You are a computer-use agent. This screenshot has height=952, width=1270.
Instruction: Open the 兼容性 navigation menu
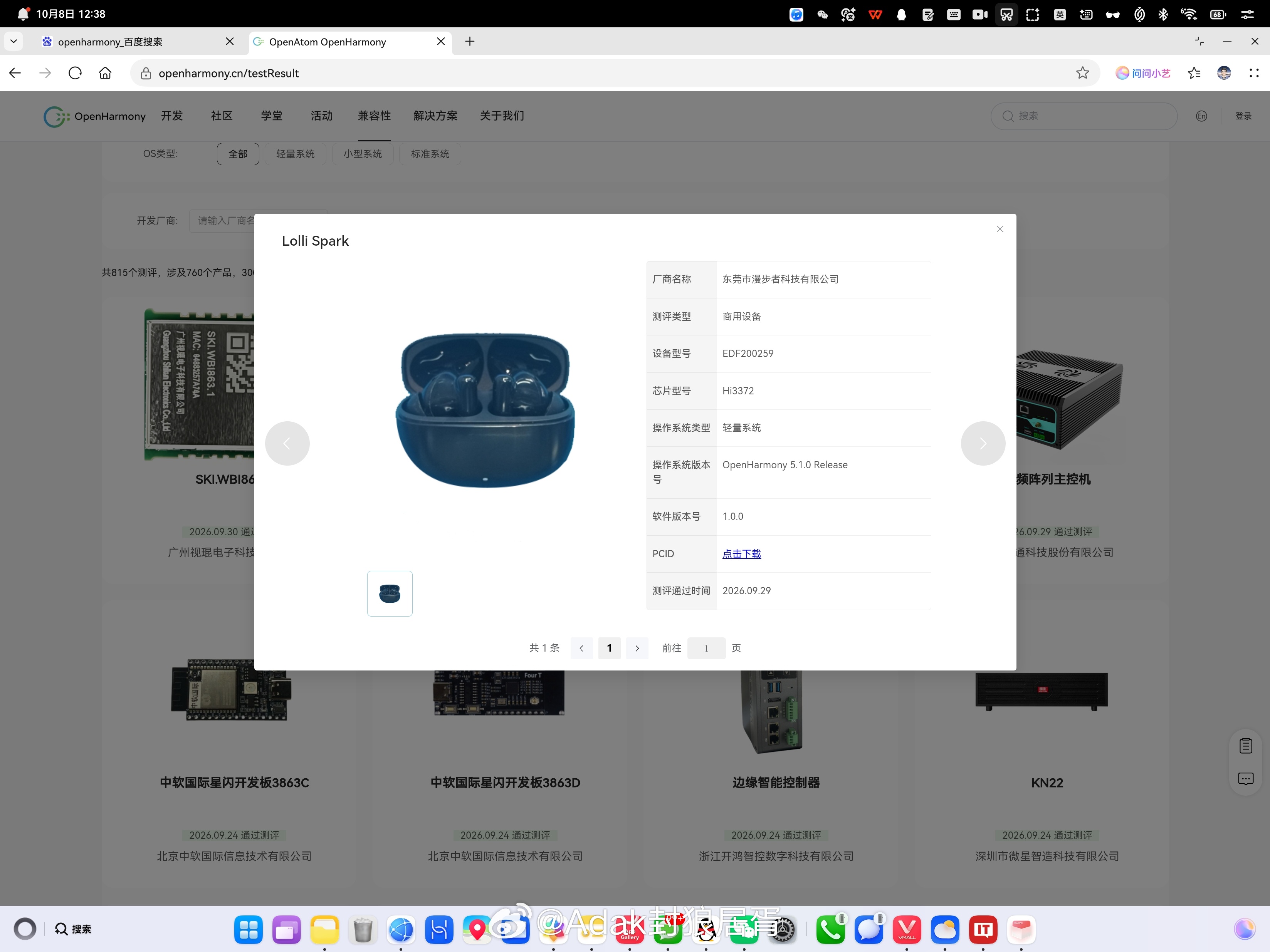tap(375, 116)
